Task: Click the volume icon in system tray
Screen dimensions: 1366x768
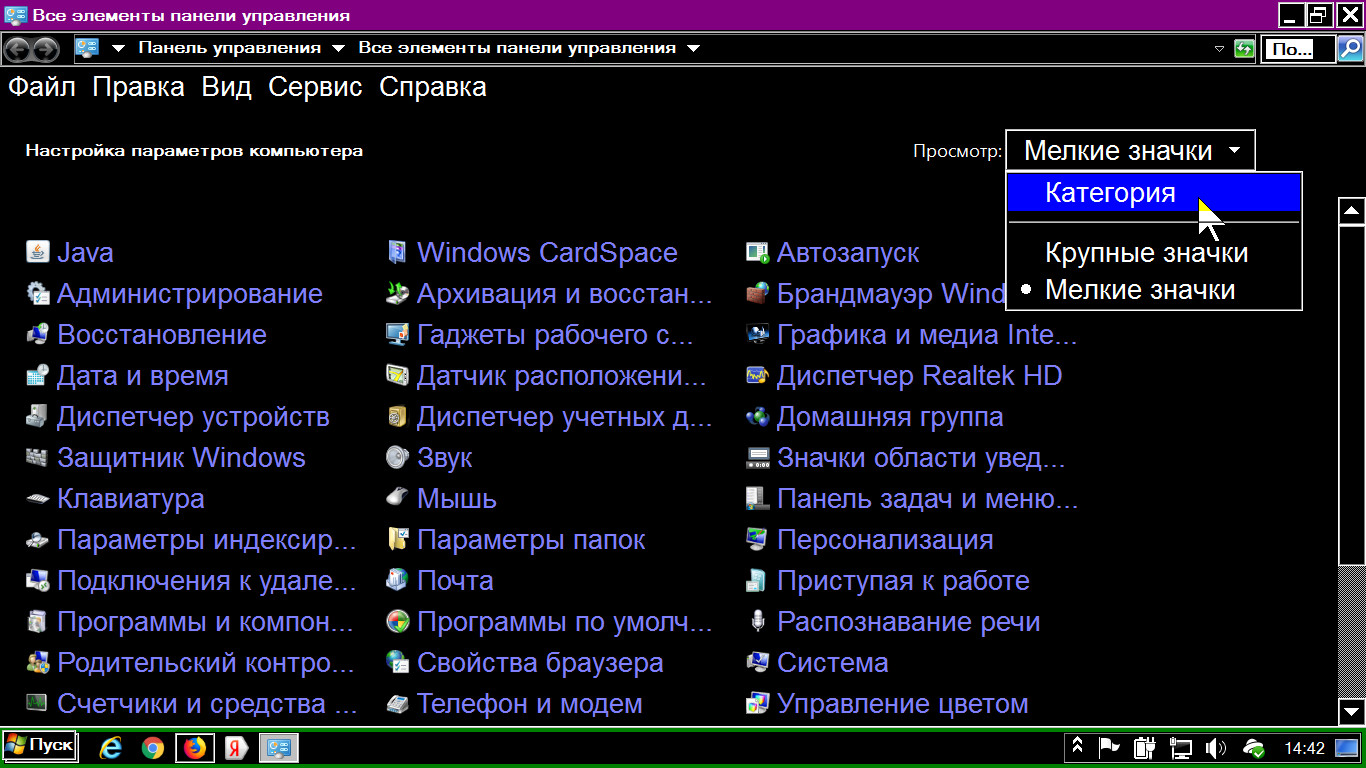Action: [x=1216, y=747]
